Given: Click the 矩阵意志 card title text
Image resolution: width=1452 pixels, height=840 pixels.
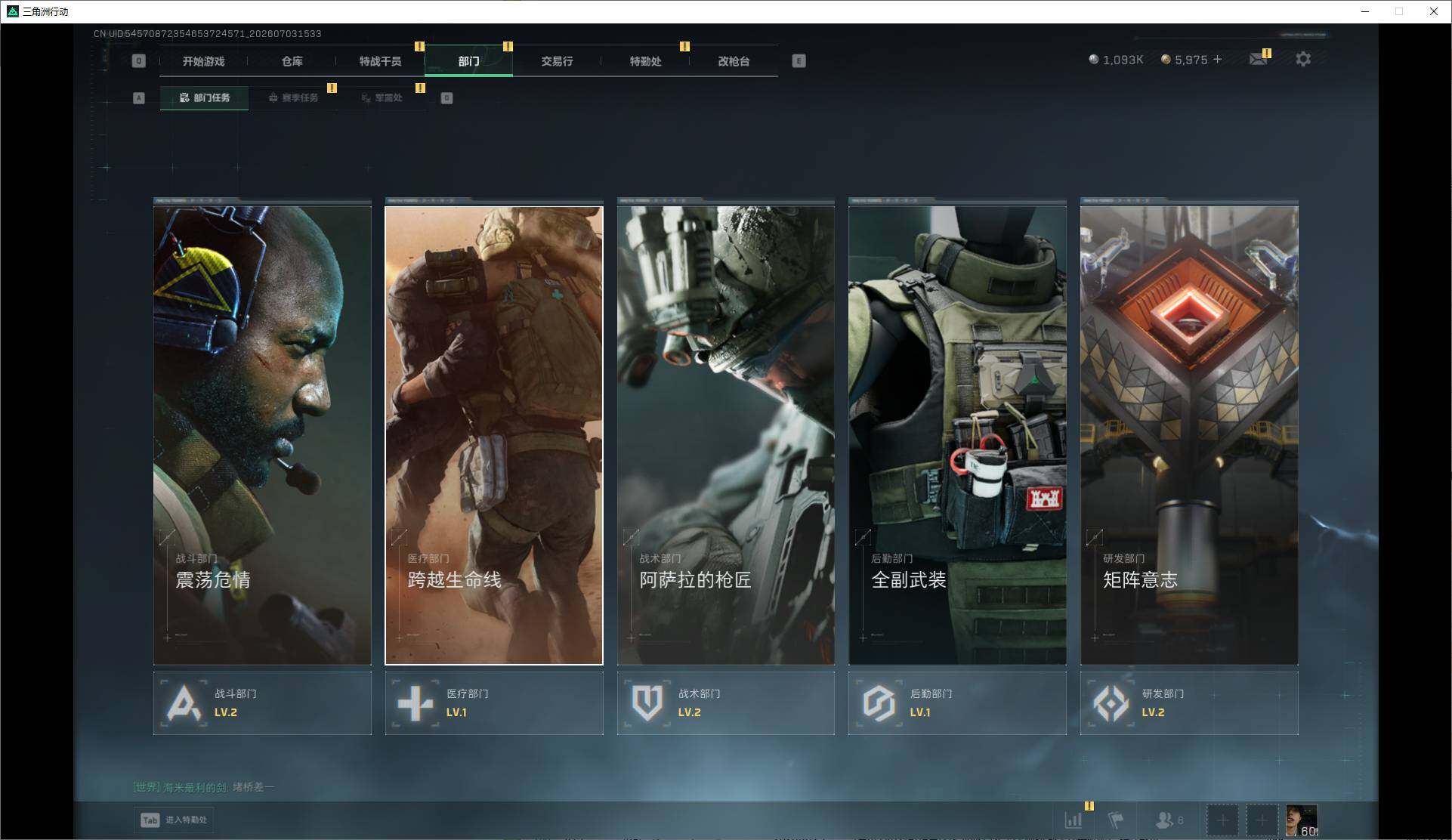Looking at the screenshot, I should 1140,579.
